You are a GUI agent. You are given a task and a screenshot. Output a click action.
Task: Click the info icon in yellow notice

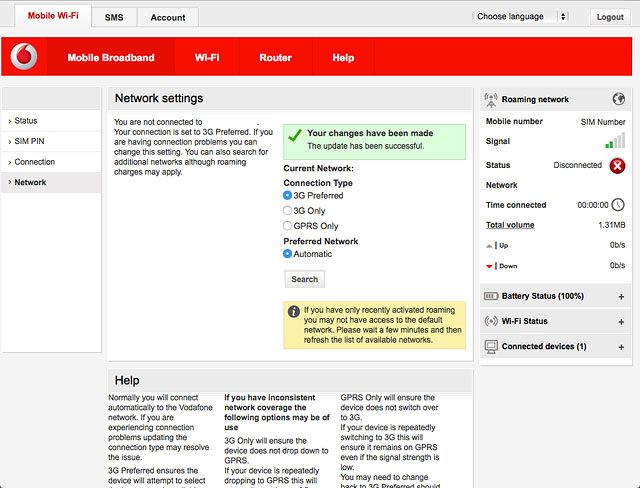(x=294, y=311)
